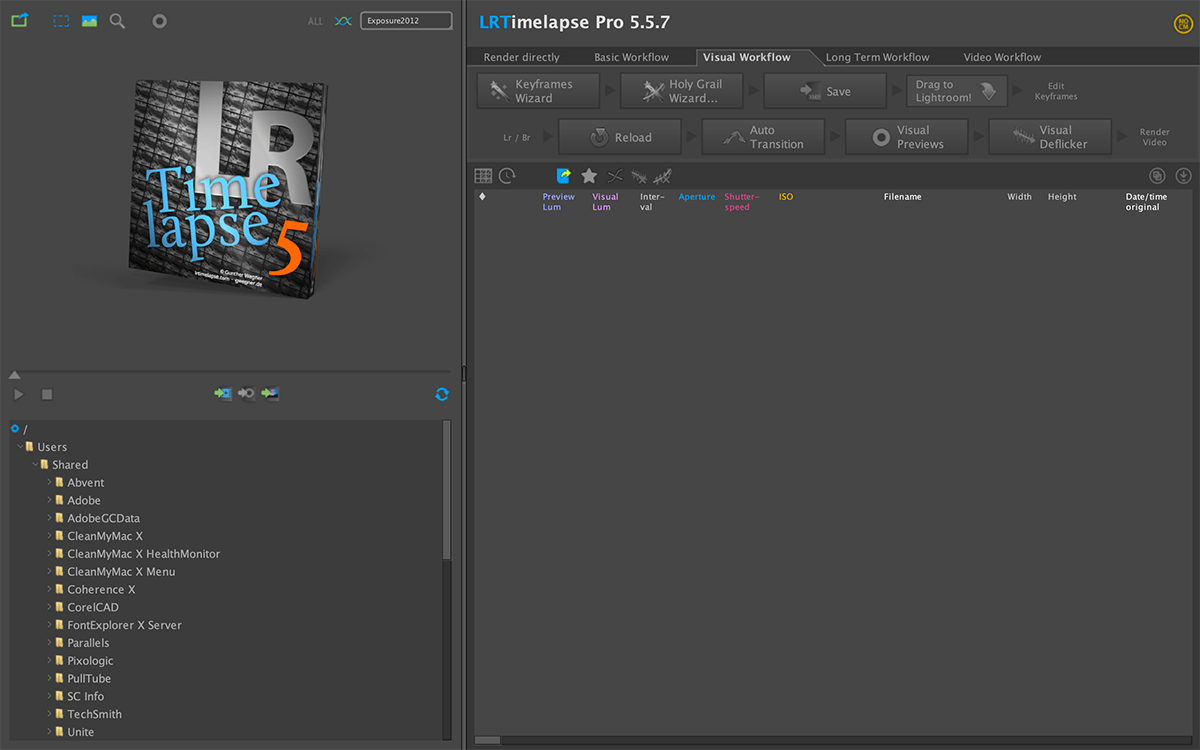This screenshot has height=750, width=1200.
Task: Stop the preview playback
Action: click(47, 395)
